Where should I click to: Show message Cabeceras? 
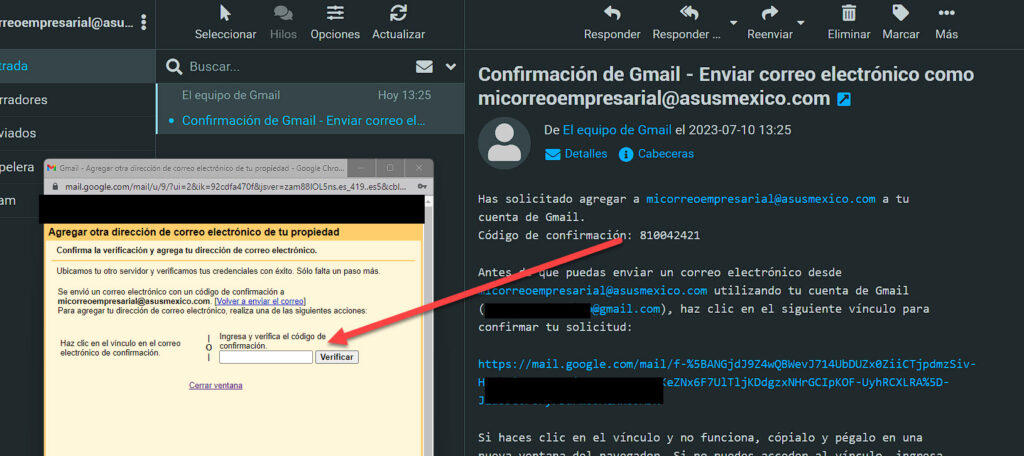pos(656,154)
